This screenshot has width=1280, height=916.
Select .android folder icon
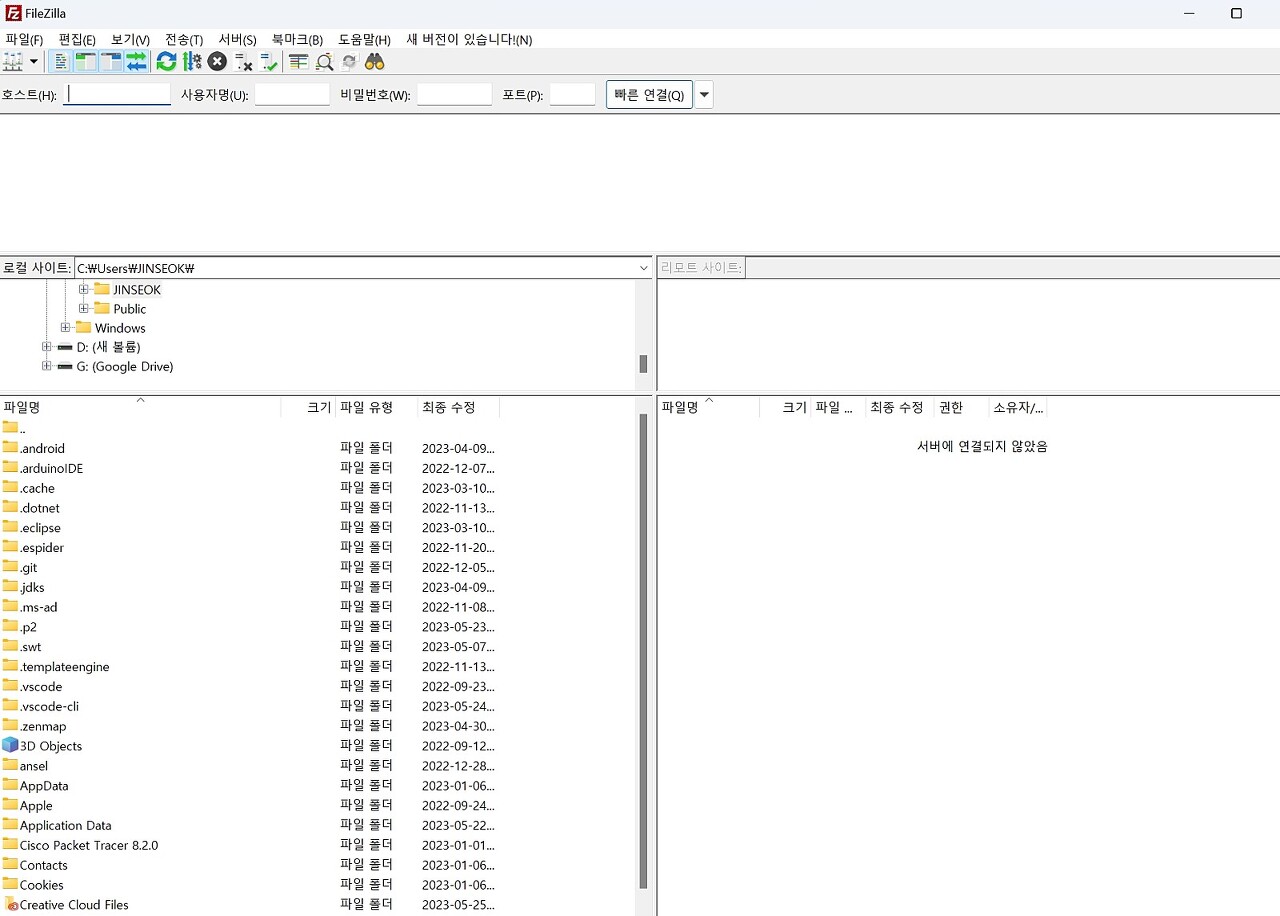click(10, 448)
